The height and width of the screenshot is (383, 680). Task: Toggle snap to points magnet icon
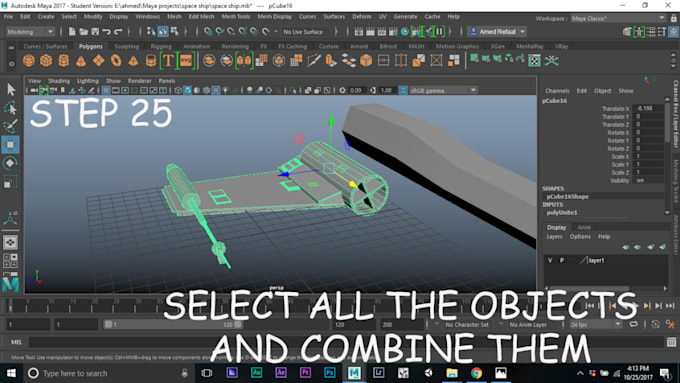(231, 32)
